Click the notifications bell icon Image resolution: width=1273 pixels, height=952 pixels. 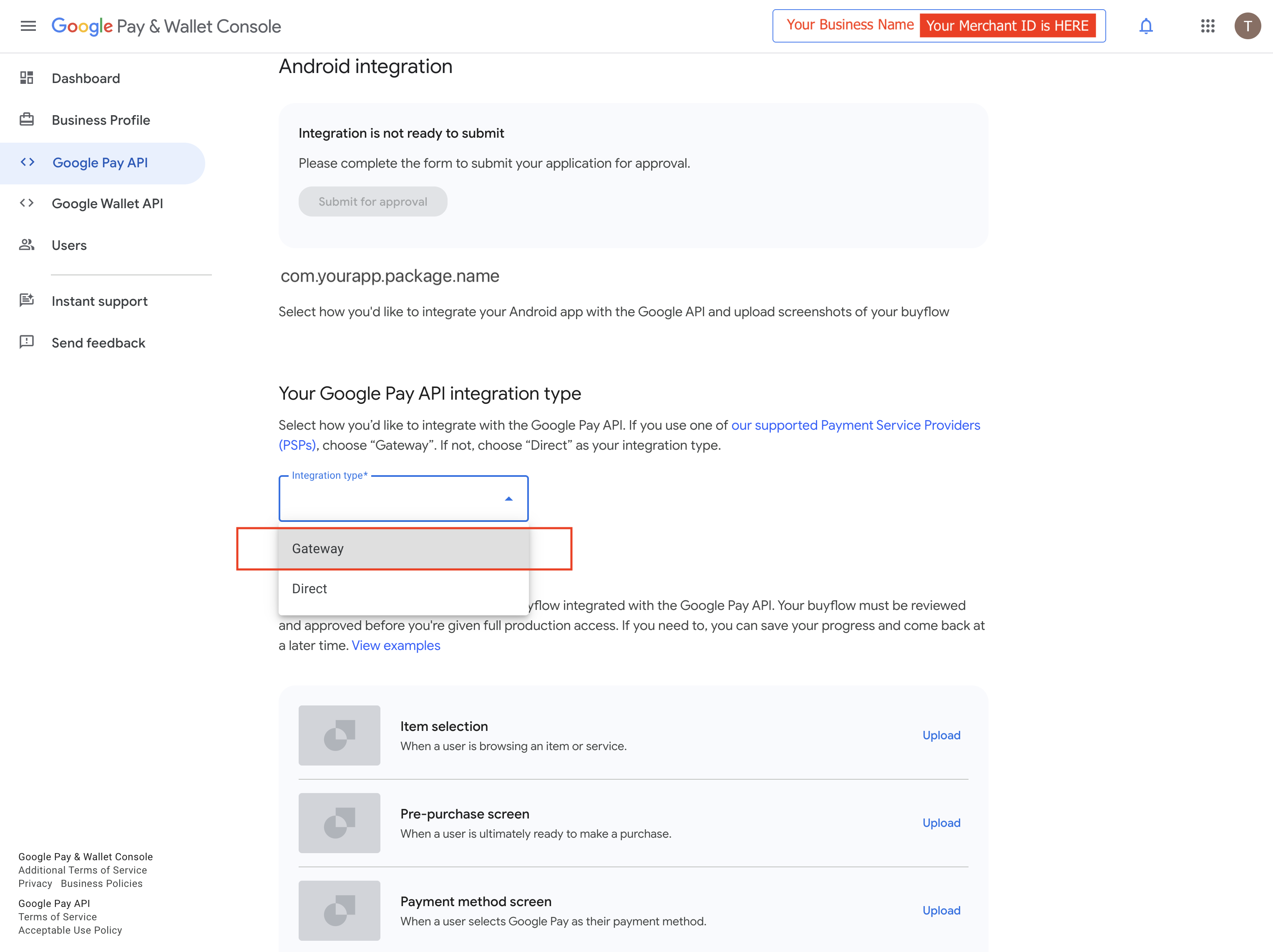click(x=1145, y=26)
